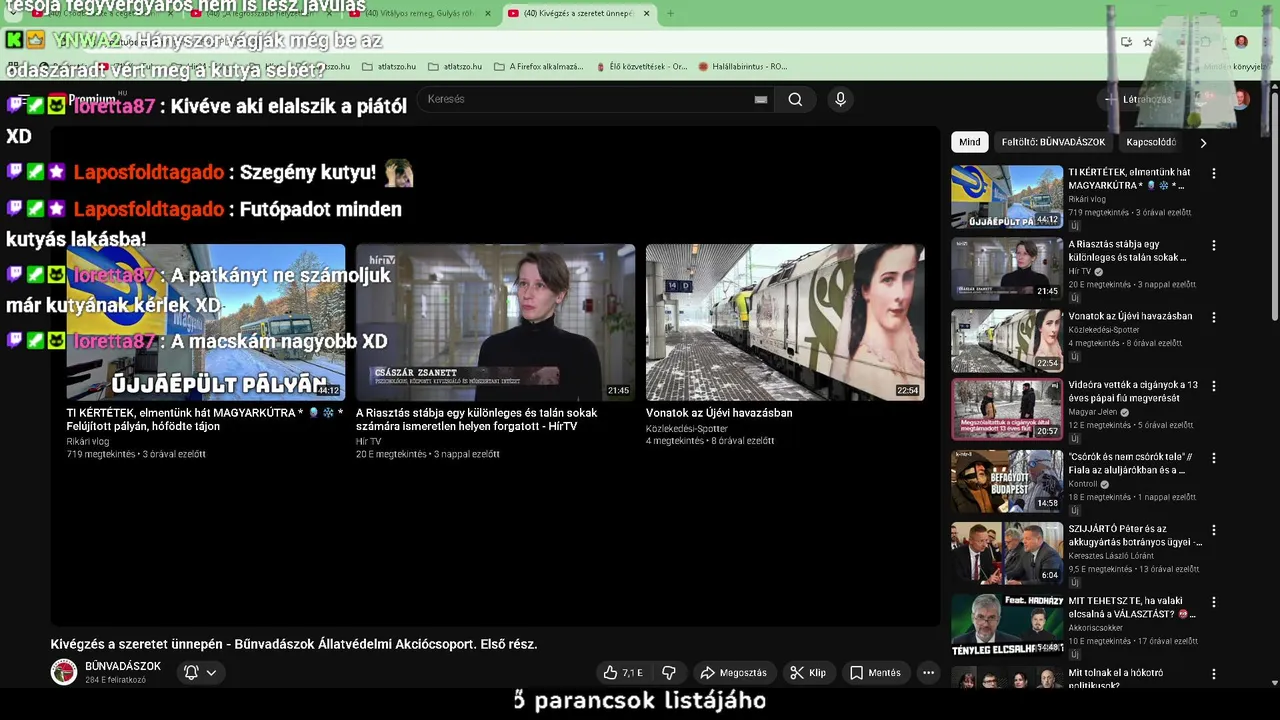Open MIT TEHETSZ TE, ha valaki title
Image resolution: width=1280 pixels, height=720 pixels.
[1132, 607]
